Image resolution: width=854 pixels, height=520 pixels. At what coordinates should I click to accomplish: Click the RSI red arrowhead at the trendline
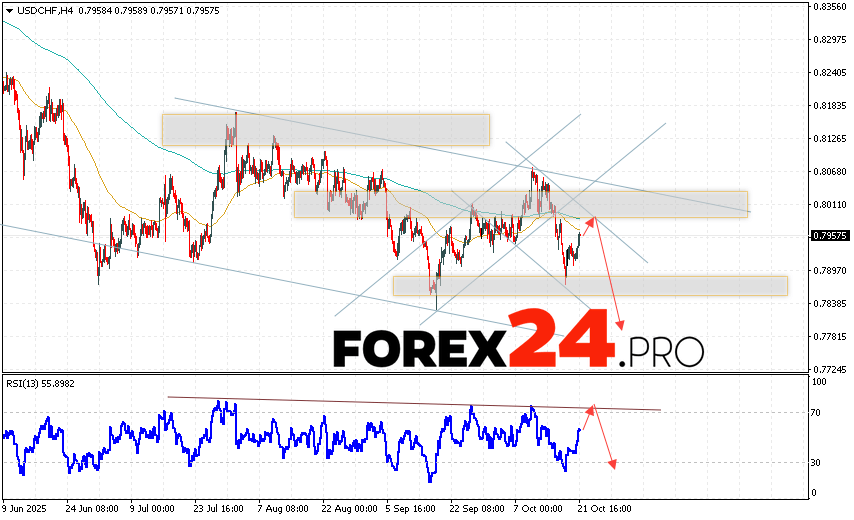pos(591,408)
